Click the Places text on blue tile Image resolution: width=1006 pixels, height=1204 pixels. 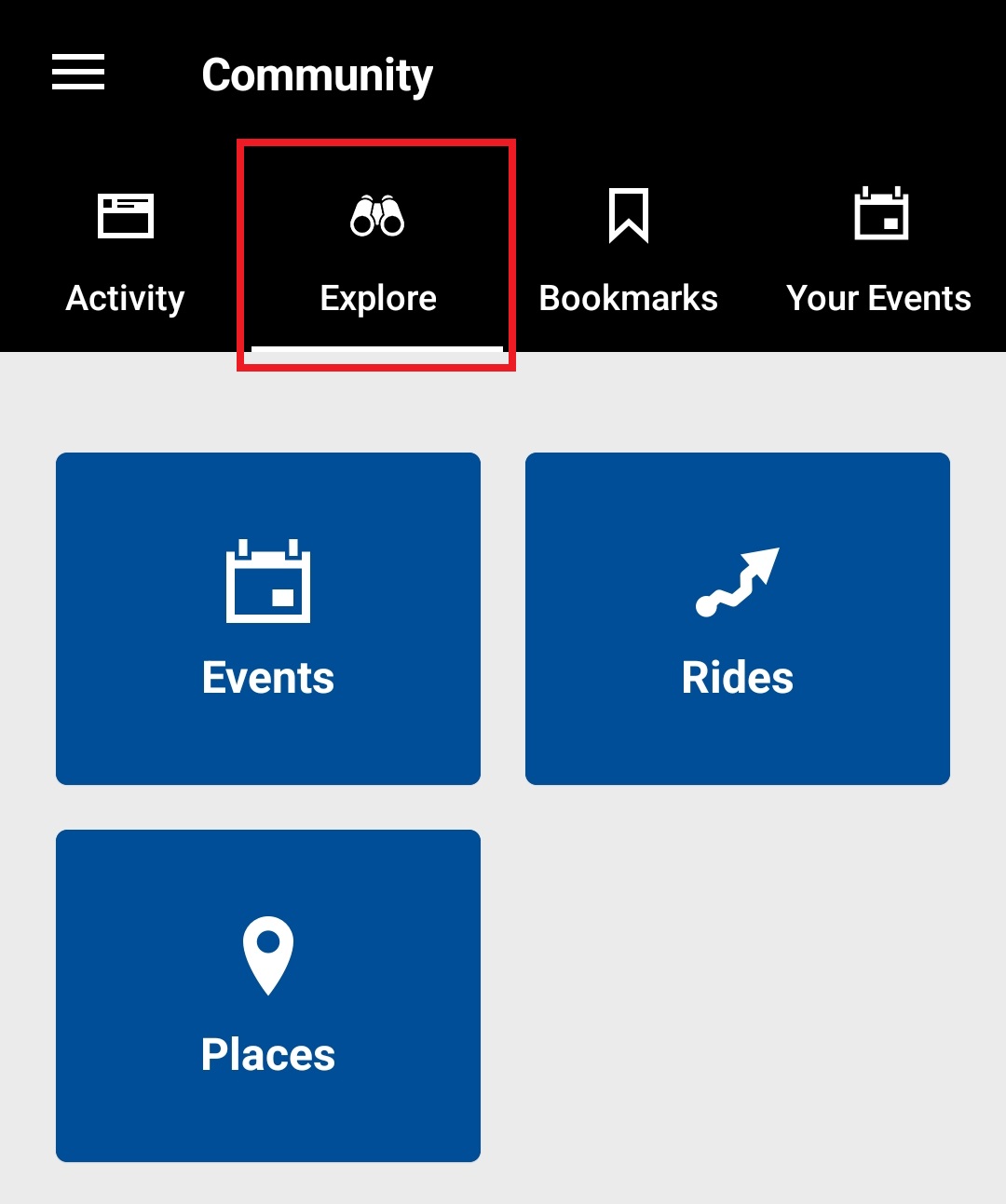268,1055
